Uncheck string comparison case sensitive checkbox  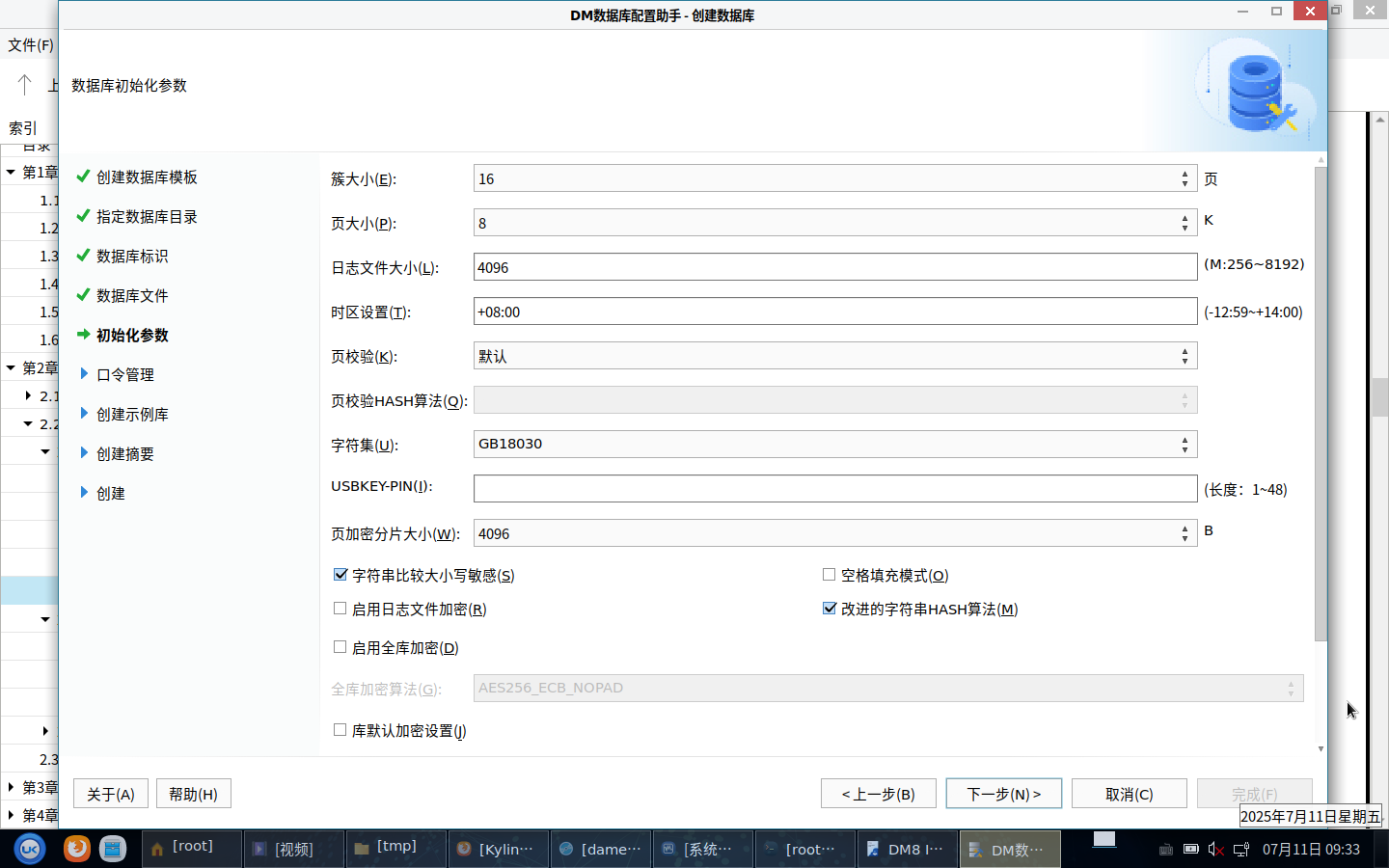pyautogui.click(x=340, y=575)
